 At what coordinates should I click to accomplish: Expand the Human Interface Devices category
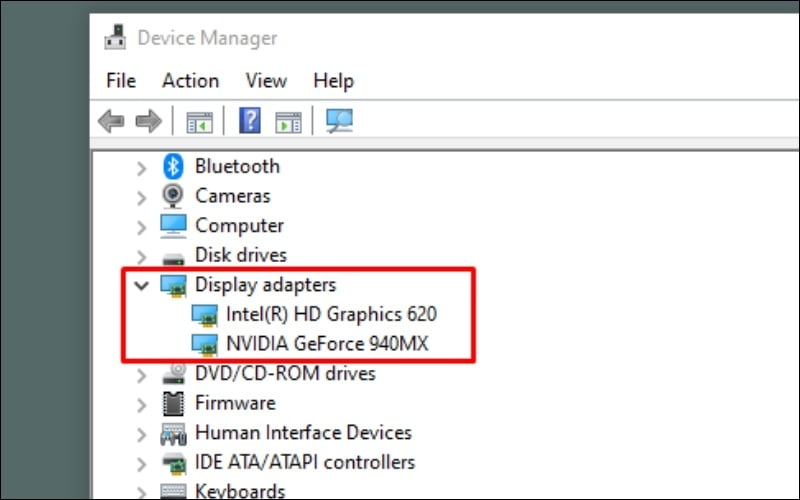[141, 434]
